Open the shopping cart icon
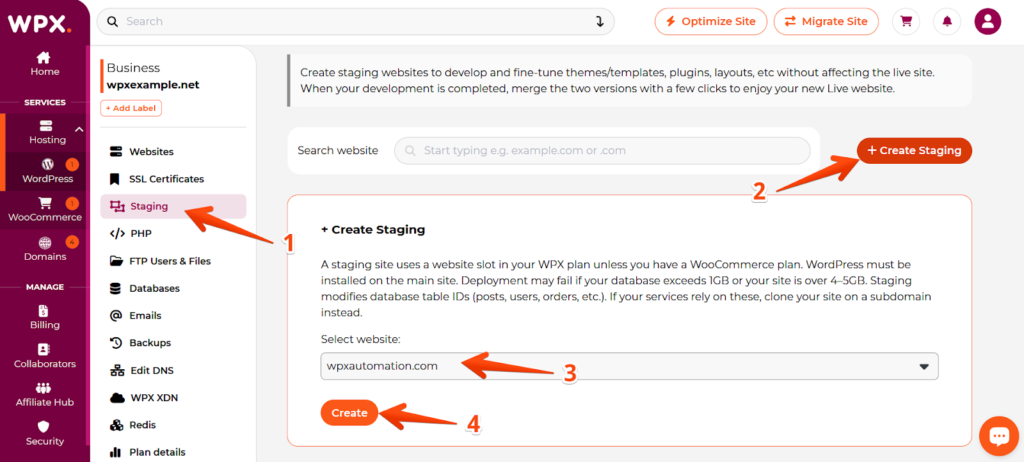The image size is (1024, 462). 906,22
